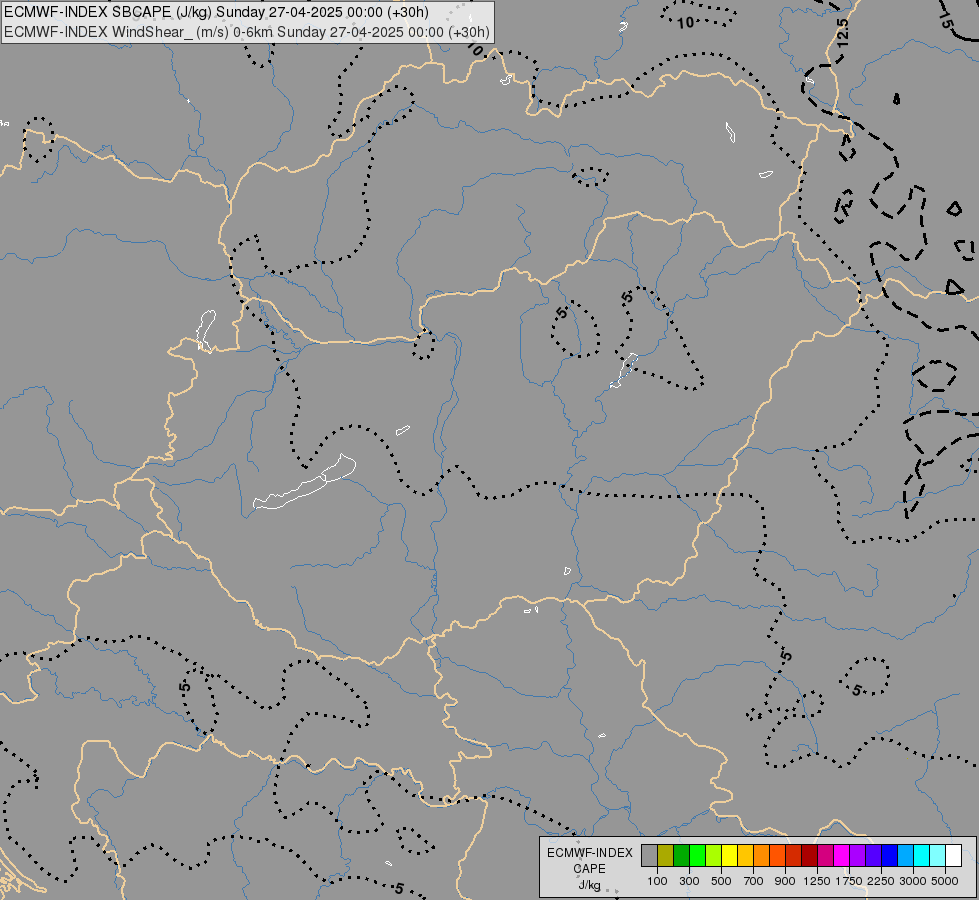The width and height of the screenshot is (979, 900).
Task: Pick the bright magenta legend swatch
Action: click(842, 855)
